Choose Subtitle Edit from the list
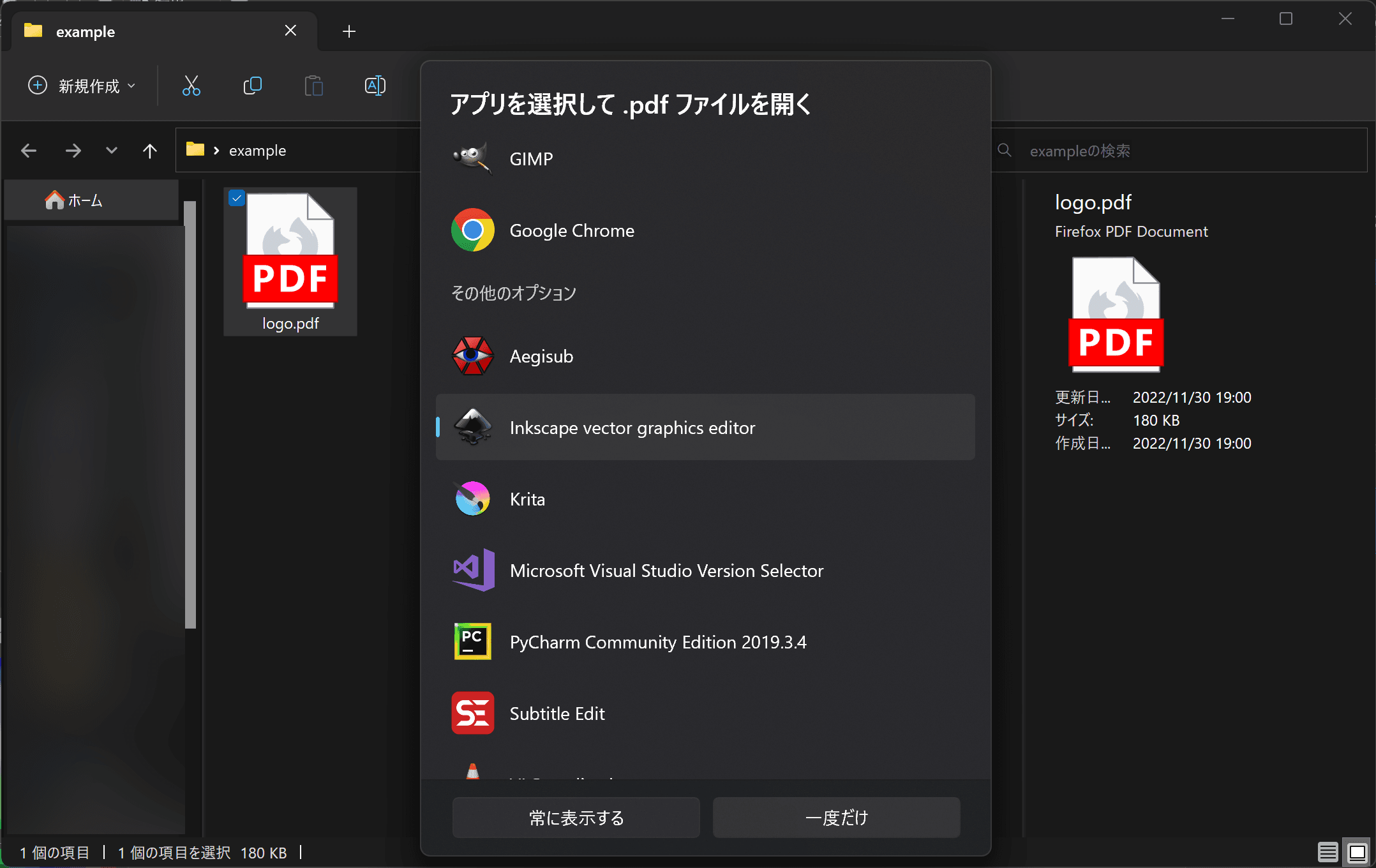 tap(705, 714)
